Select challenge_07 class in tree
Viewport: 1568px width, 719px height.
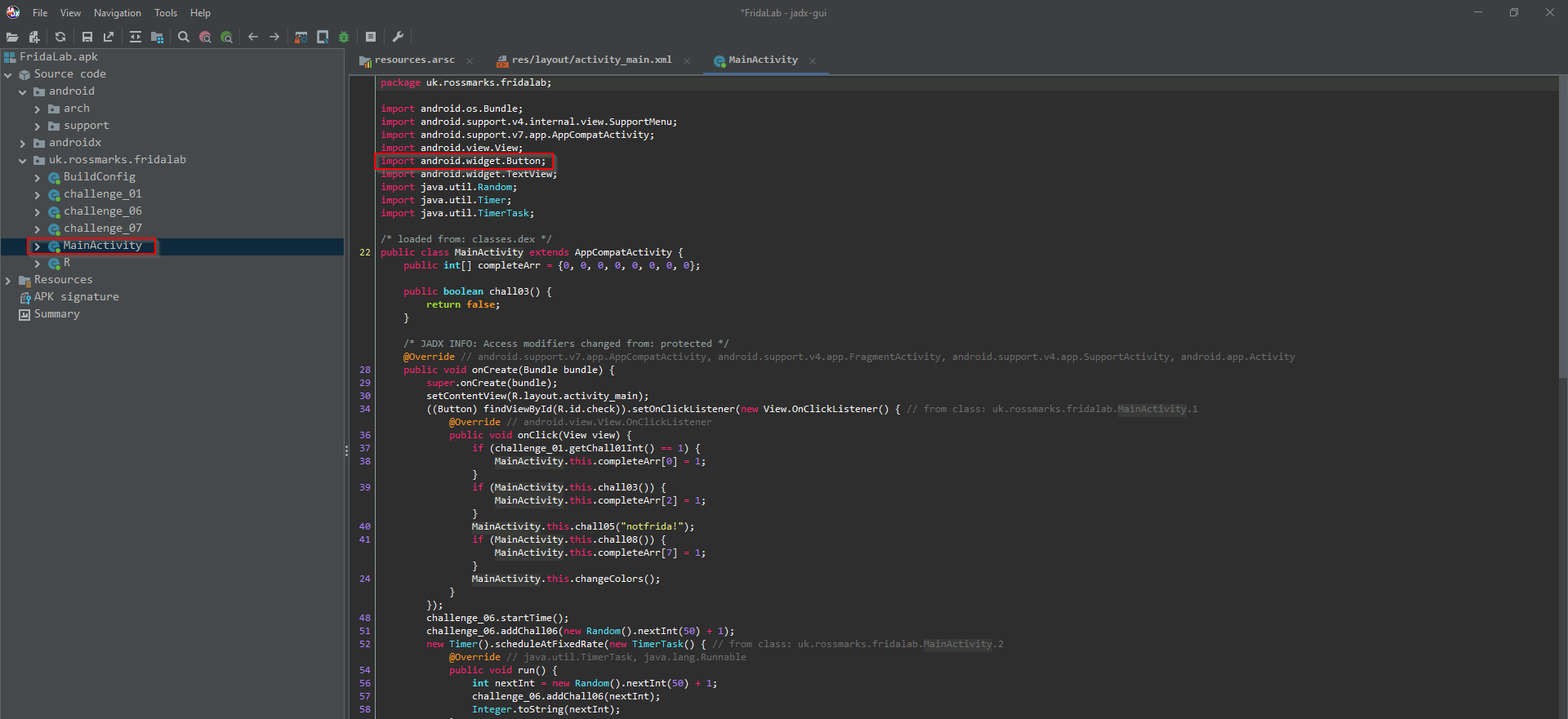click(103, 229)
